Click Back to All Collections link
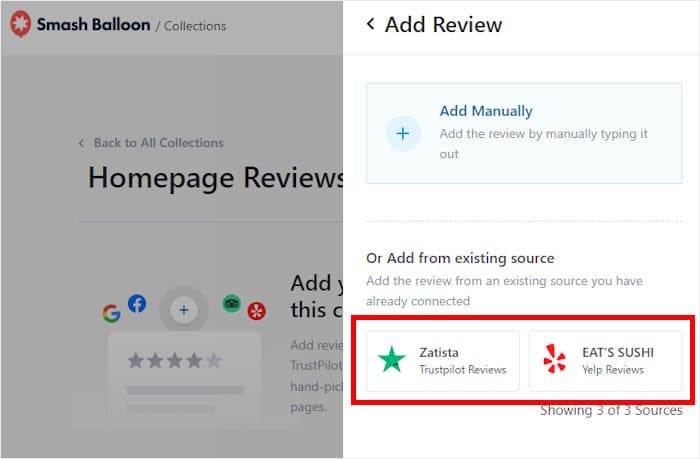 click(158, 143)
